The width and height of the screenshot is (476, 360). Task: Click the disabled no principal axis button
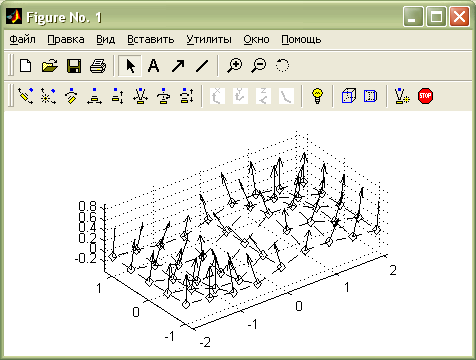286,96
